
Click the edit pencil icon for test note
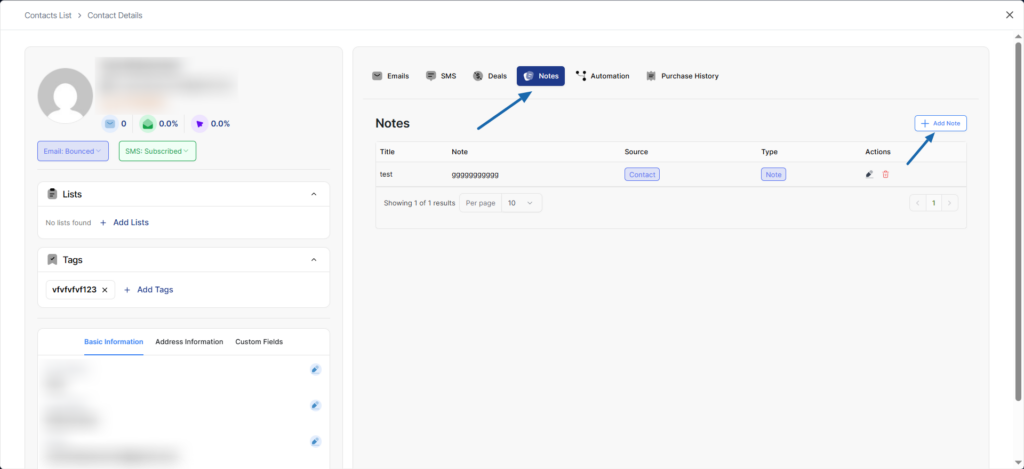(869, 174)
